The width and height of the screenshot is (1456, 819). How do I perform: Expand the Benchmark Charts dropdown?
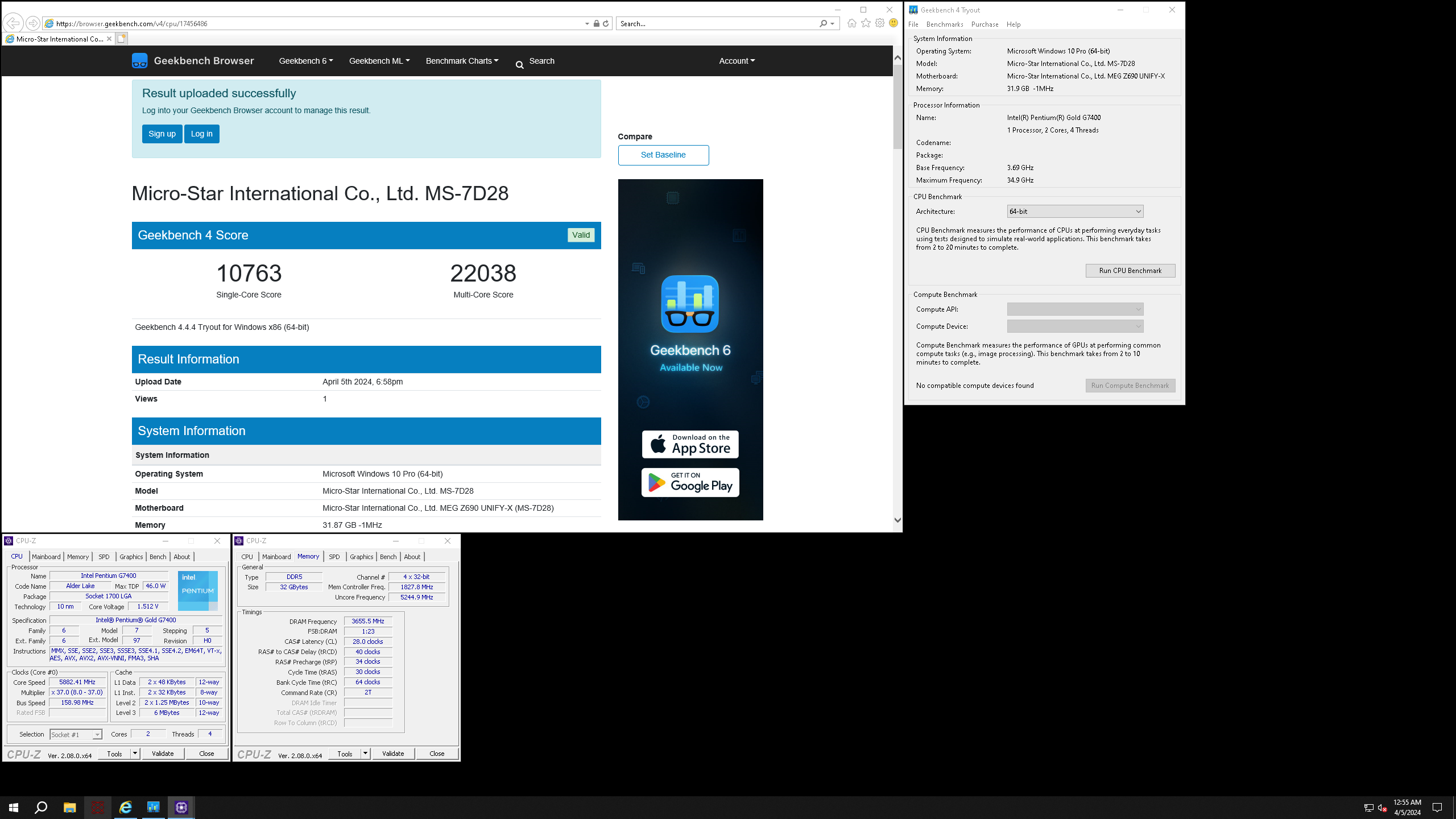[462, 61]
